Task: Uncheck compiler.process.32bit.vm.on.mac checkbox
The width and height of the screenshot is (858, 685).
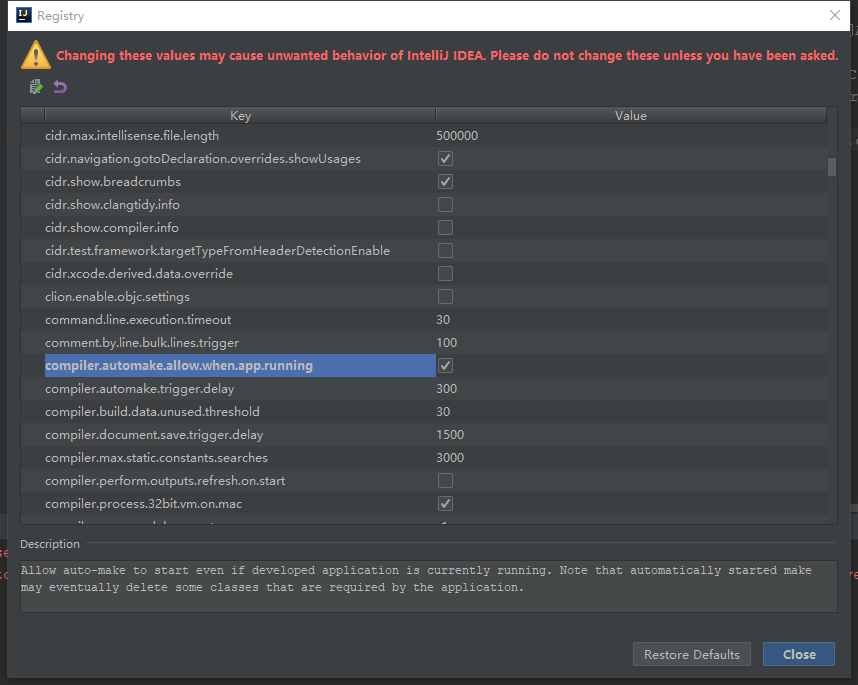Action: click(x=445, y=503)
